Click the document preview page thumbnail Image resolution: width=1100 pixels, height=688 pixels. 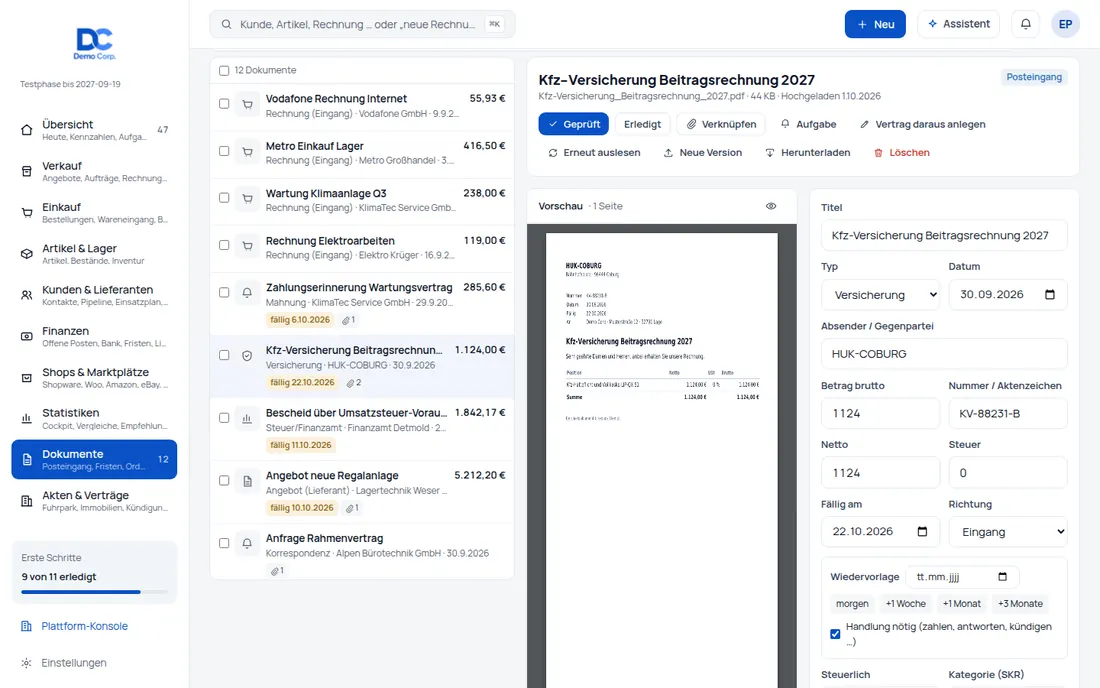coord(662,460)
